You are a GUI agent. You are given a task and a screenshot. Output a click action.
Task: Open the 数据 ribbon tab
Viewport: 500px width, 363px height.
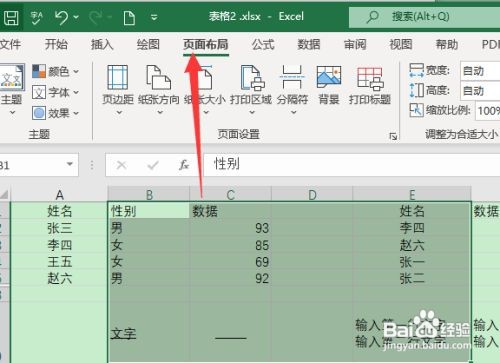pyautogui.click(x=309, y=44)
